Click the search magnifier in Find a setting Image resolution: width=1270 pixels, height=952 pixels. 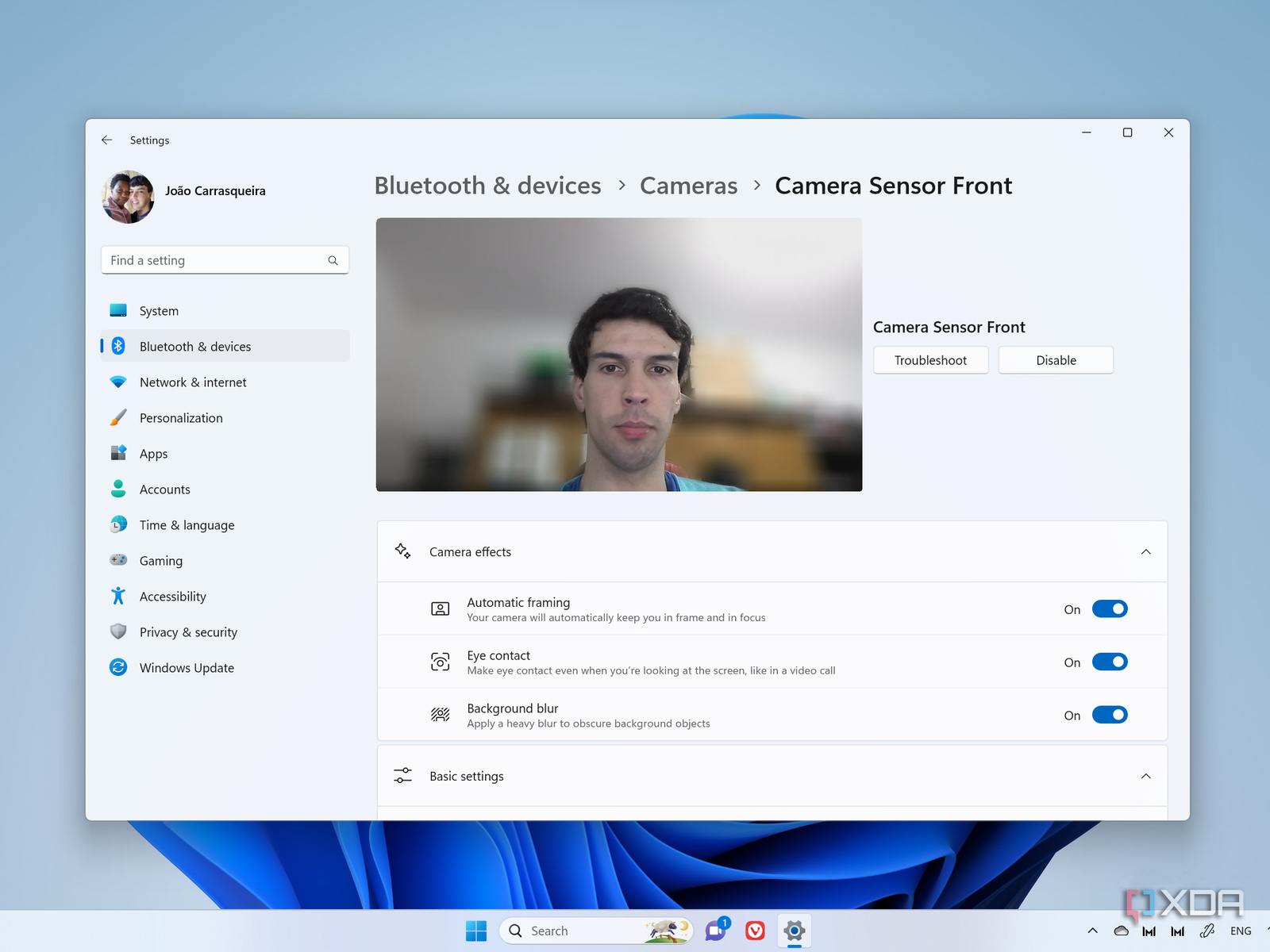tap(333, 261)
